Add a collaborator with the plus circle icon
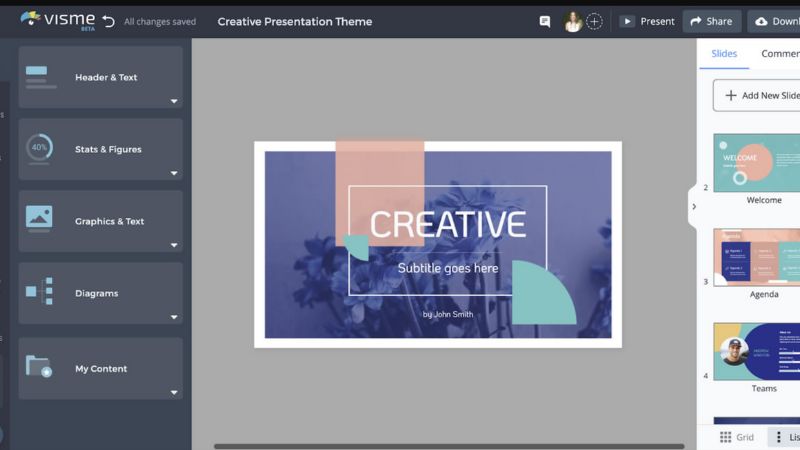The width and height of the screenshot is (800, 450). [x=594, y=21]
